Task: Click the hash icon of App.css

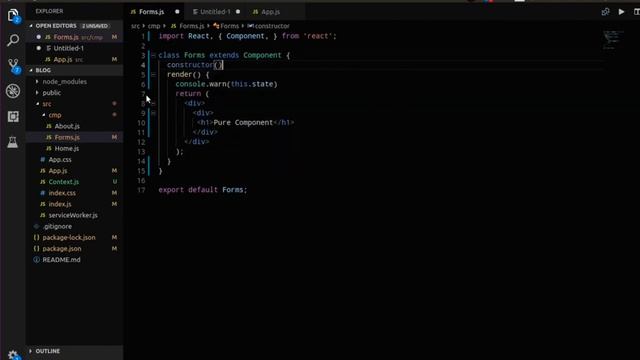Action: point(42,160)
